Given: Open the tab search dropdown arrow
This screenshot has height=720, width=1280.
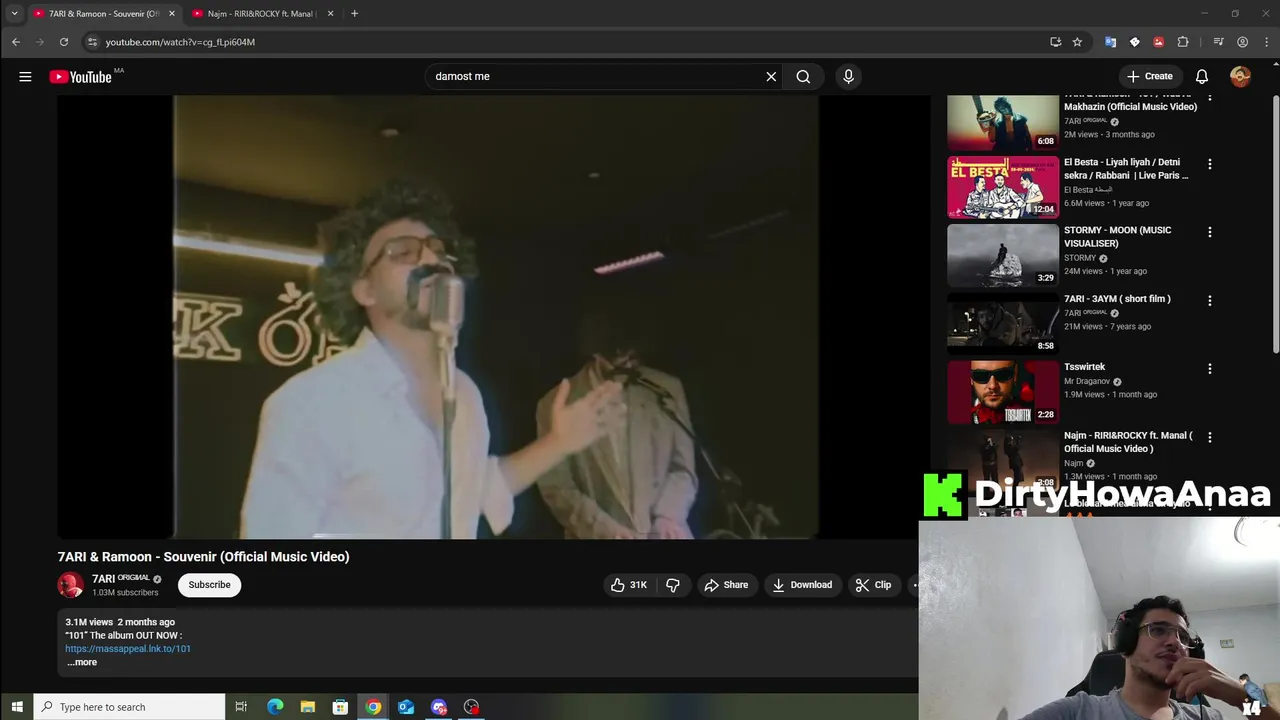Looking at the screenshot, I should click(14, 13).
